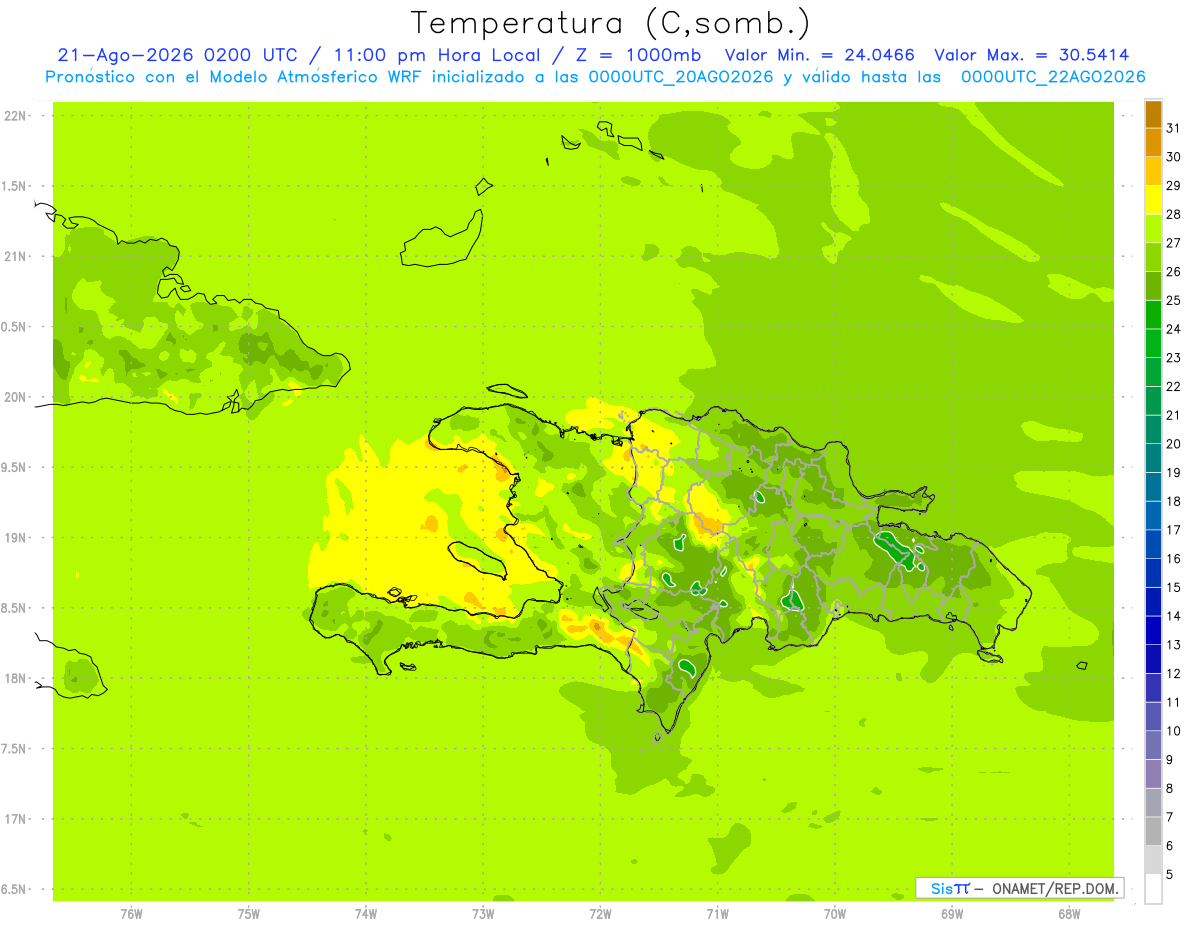Click the "71W" longitude axis label

click(717, 914)
